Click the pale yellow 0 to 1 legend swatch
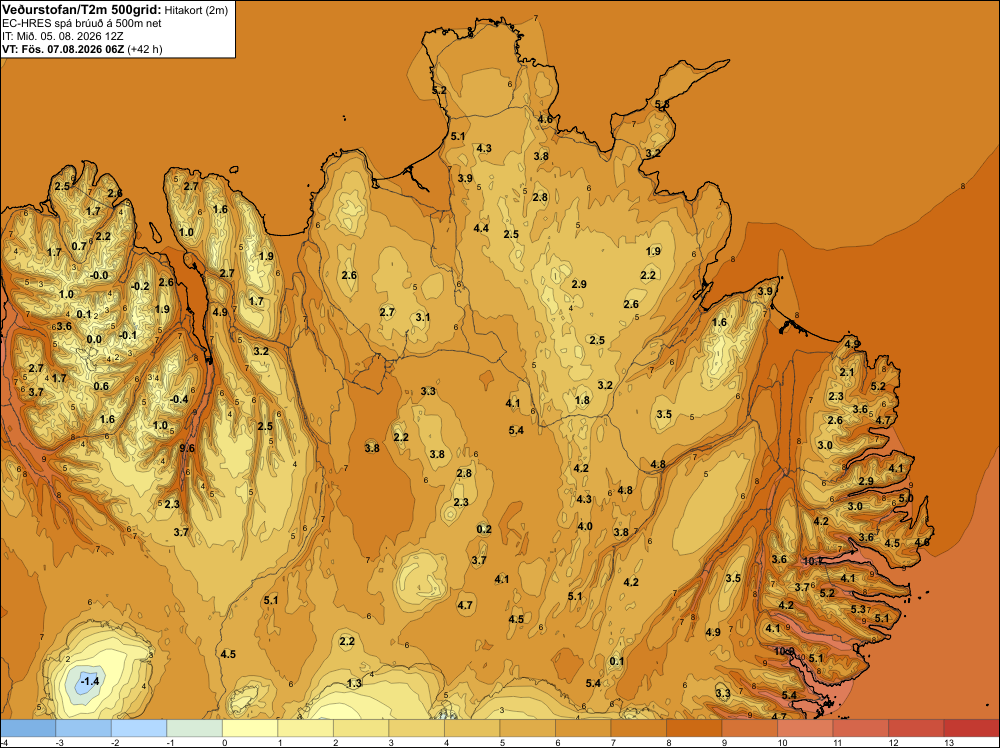 (250, 728)
